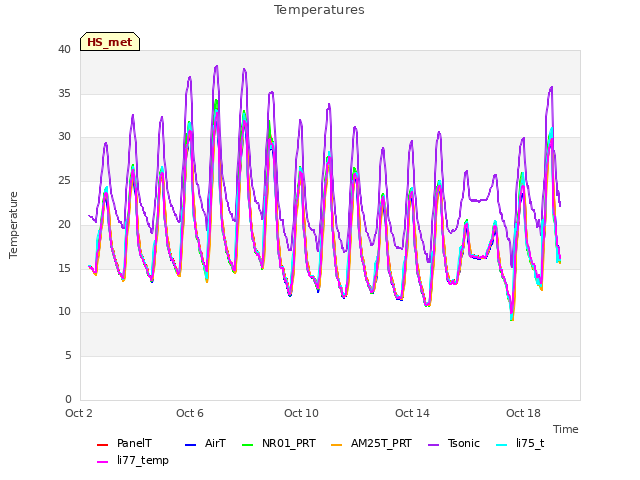Click the flat Tsonic plateau near Oct 16

[x=479, y=200]
